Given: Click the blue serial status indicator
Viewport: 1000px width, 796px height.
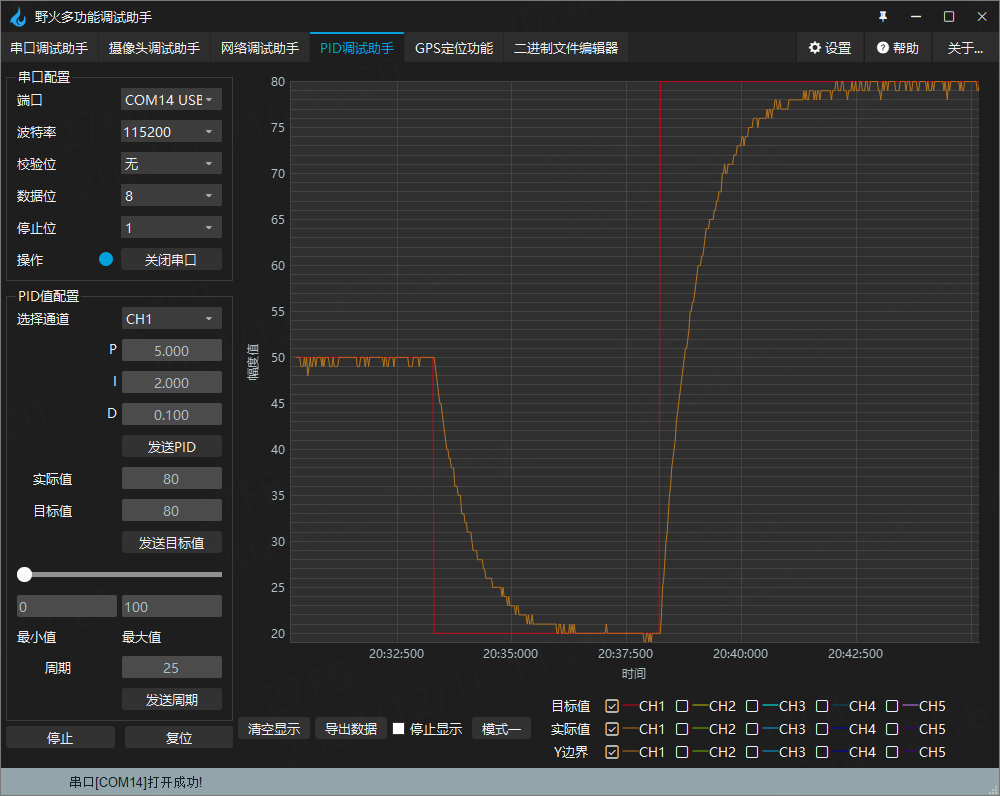Looking at the screenshot, I should 106,259.
